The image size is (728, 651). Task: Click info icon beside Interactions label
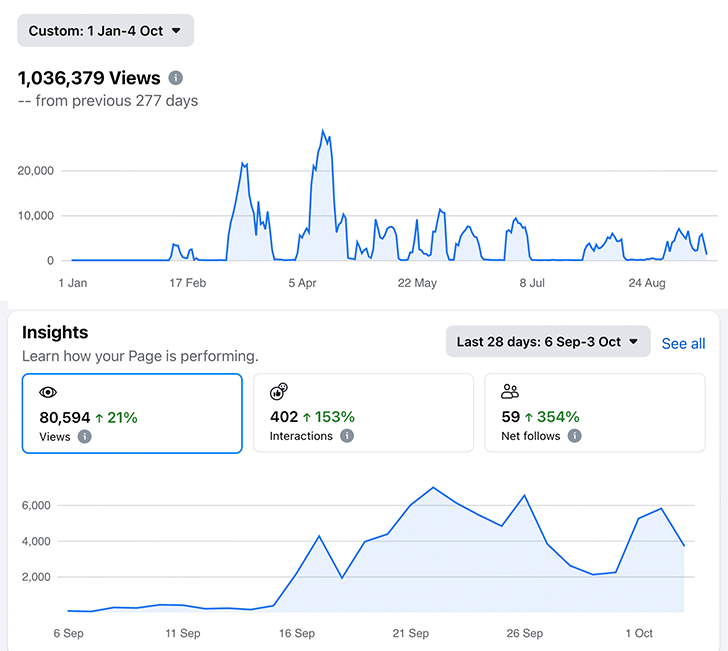coord(346,436)
